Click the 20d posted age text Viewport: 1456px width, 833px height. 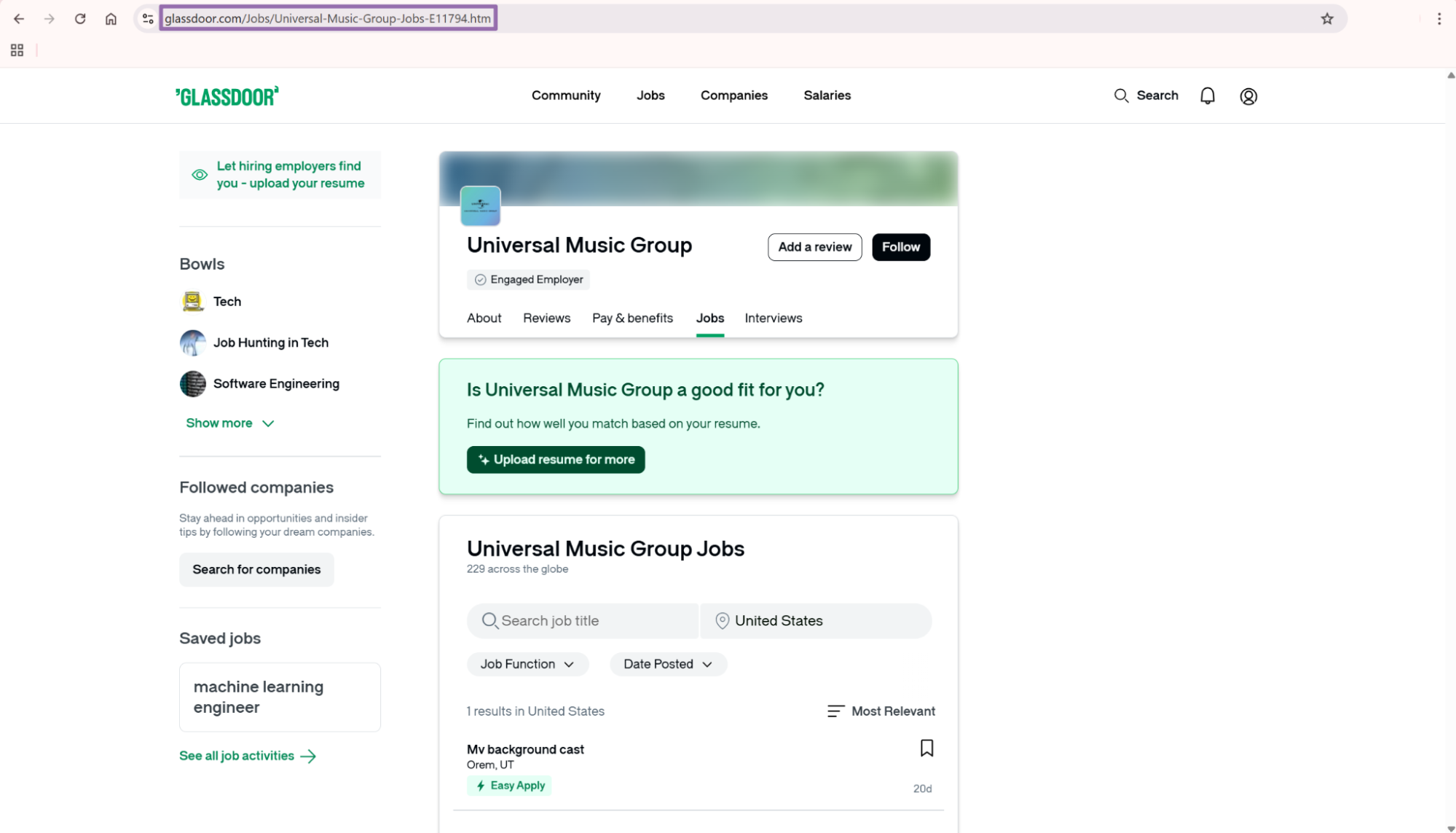pyautogui.click(x=922, y=789)
